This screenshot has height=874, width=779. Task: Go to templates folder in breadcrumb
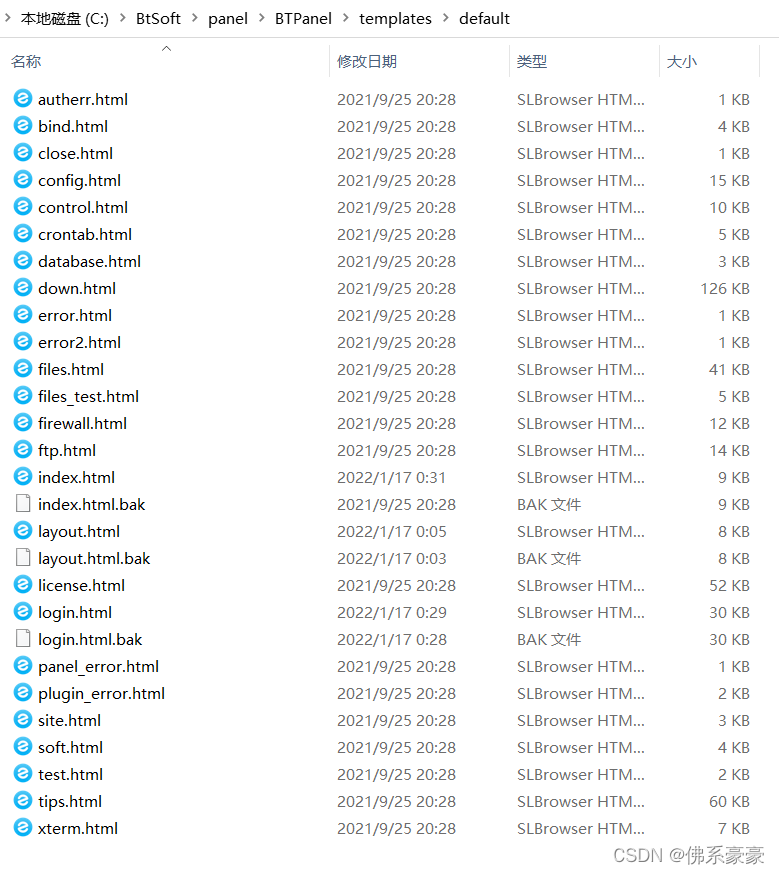click(x=395, y=19)
